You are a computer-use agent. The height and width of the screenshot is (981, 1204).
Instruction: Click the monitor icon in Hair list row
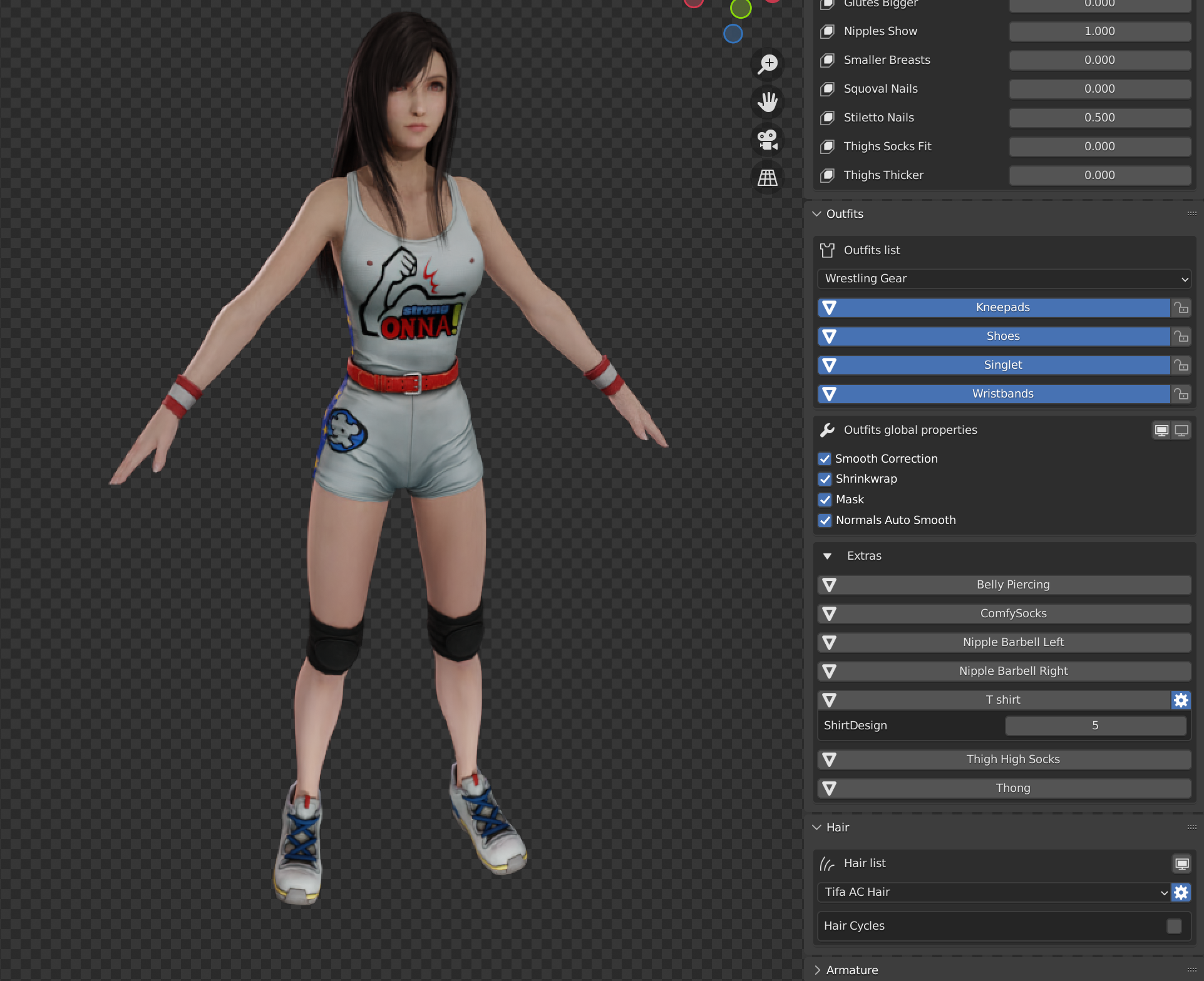point(1181,864)
